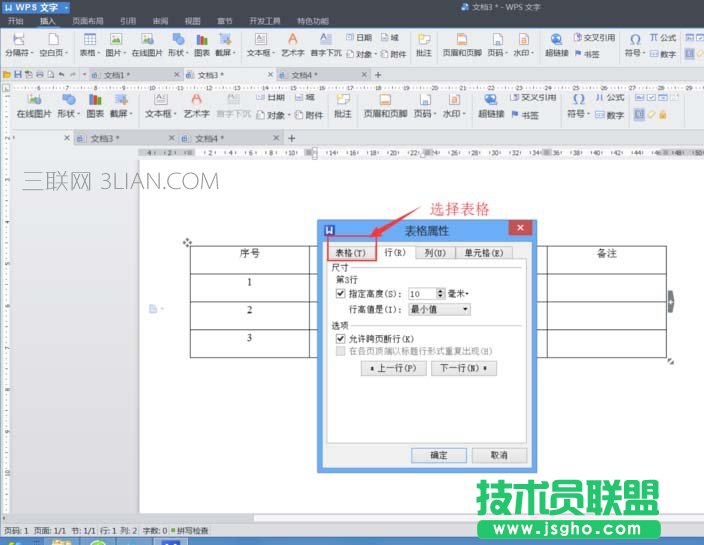Expand the 空白页 dropdown arrow

66,53
